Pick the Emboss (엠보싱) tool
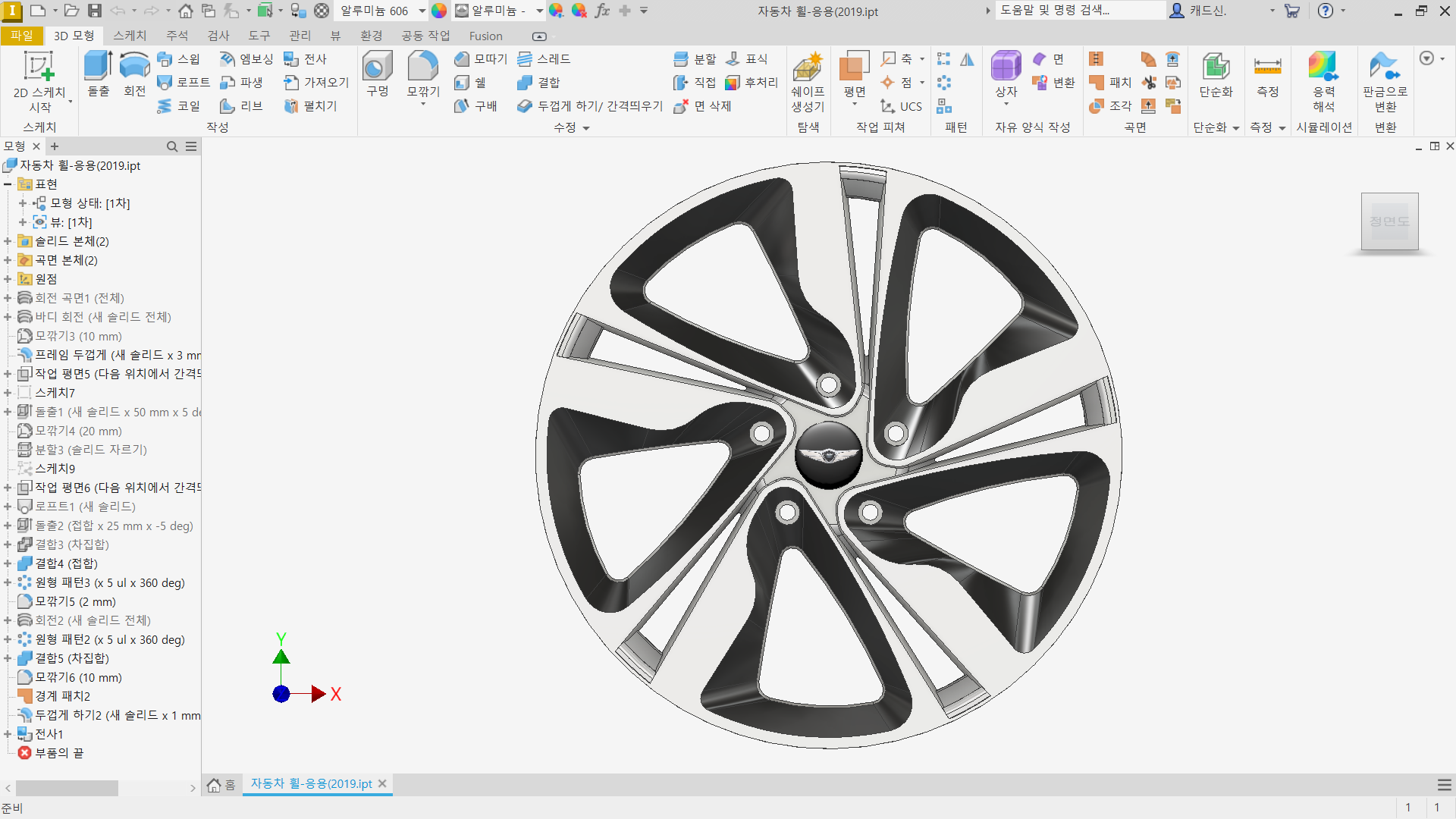Viewport: 1456px width, 819px height. (x=246, y=59)
